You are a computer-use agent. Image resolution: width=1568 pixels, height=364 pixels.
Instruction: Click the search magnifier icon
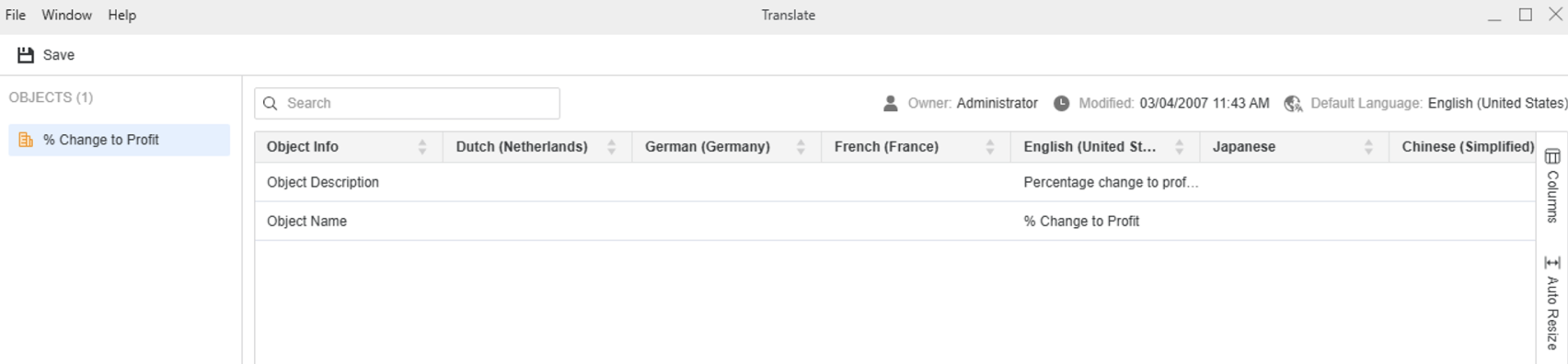click(271, 103)
